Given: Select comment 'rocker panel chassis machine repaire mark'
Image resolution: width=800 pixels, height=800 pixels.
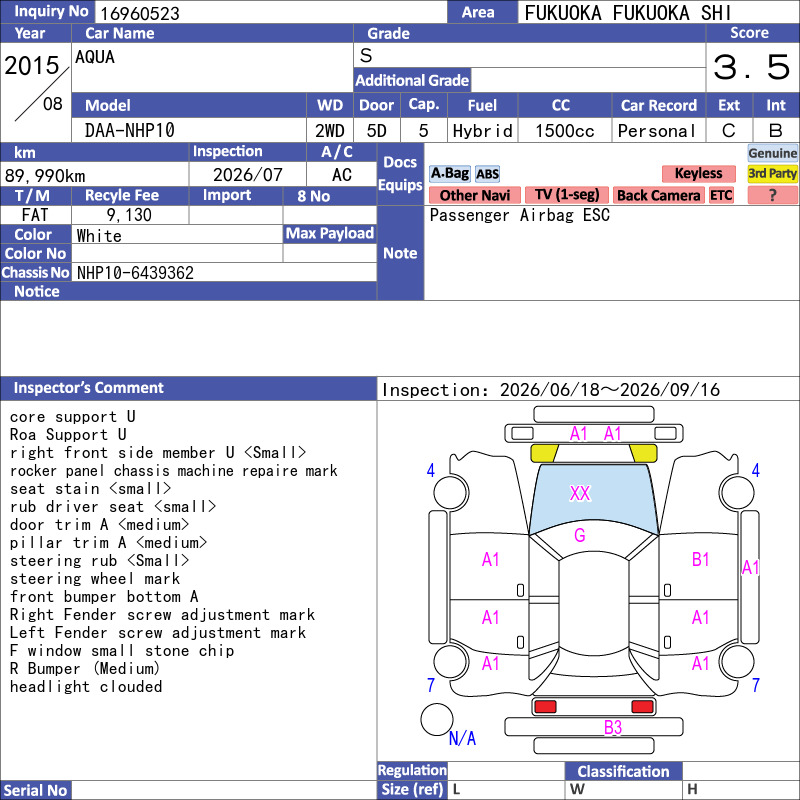Looking at the screenshot, I should [x=173, y=470].
